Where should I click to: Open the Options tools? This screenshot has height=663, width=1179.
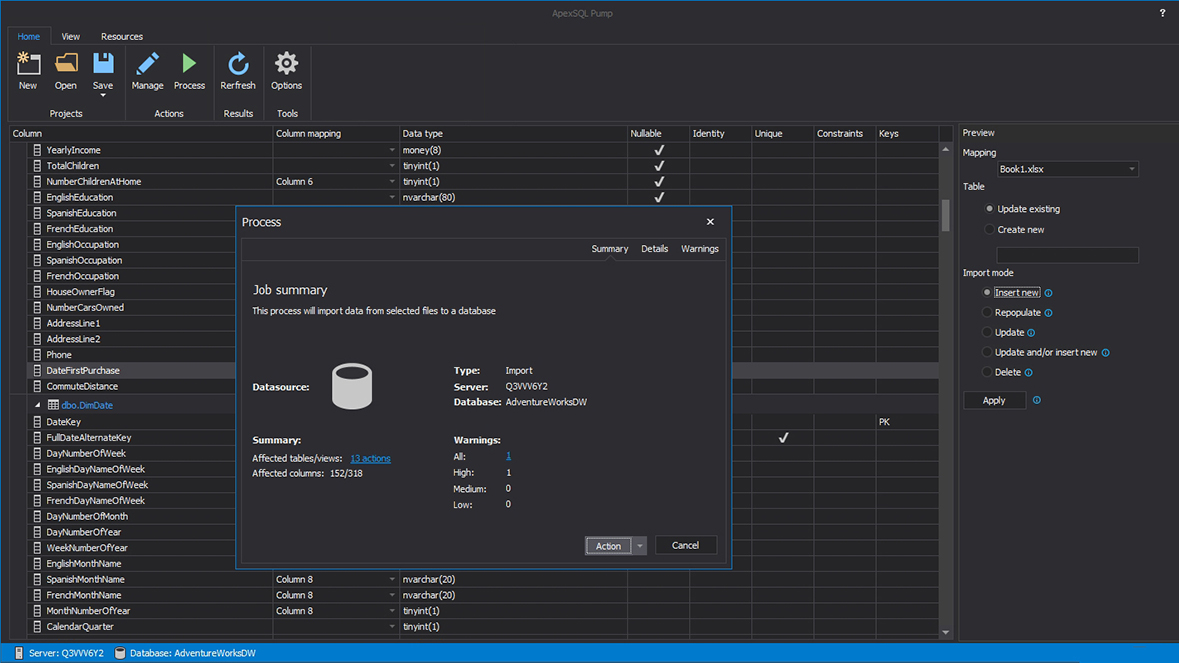286,70
